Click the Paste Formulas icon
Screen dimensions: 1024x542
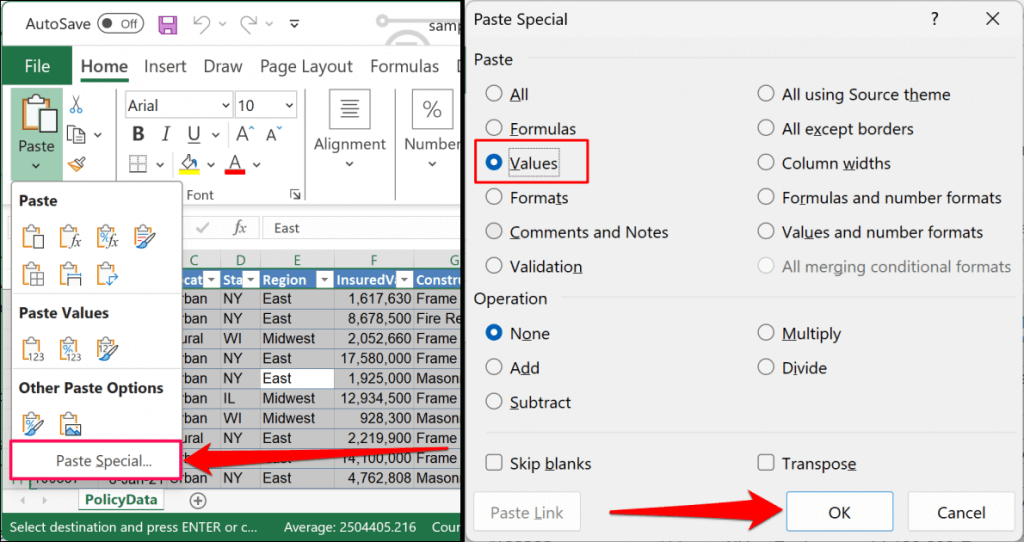[x=70, y=236]
